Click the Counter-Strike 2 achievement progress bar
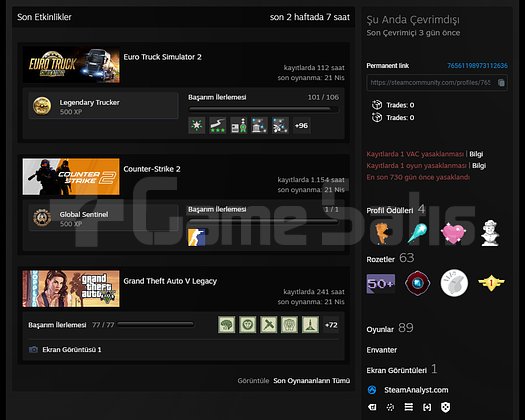Image resolution: width=525 pixels, height=420 pixels. point(263,221)
